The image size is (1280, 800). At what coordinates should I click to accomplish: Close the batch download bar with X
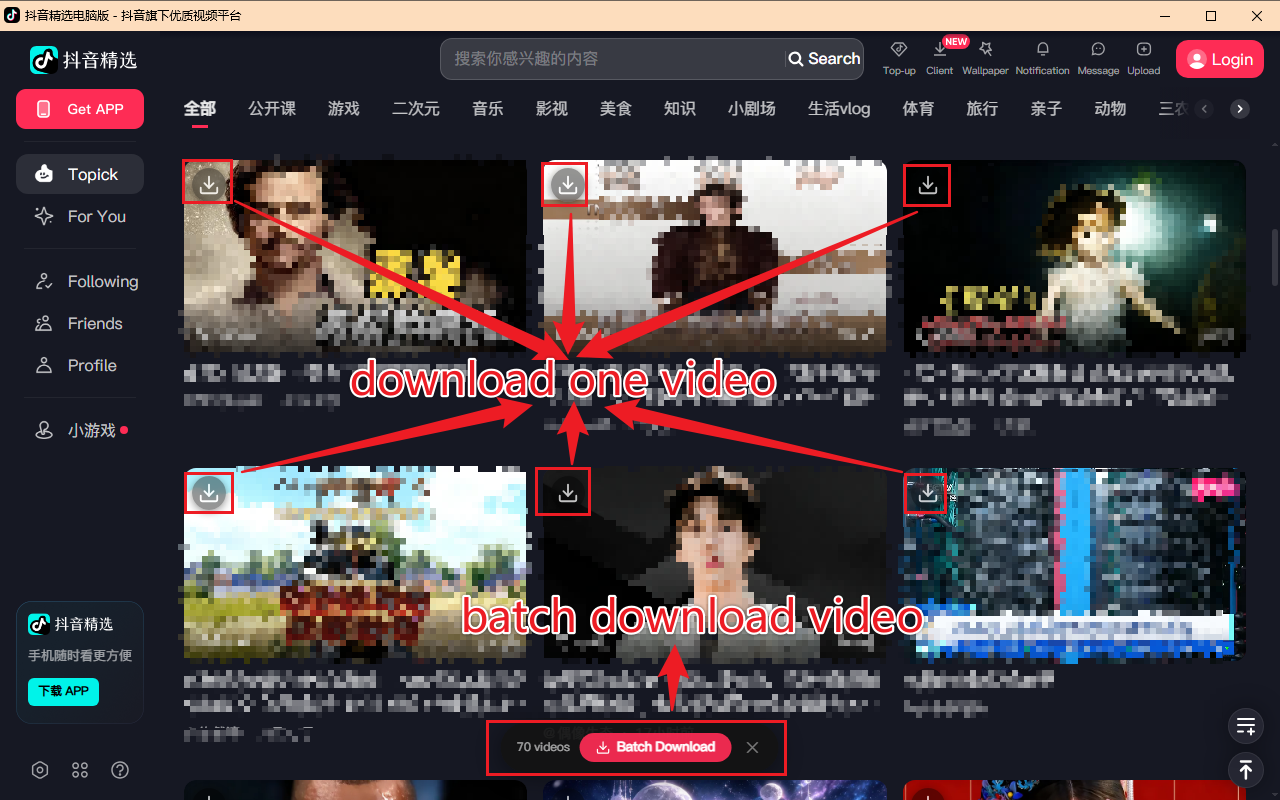point(752,747)
